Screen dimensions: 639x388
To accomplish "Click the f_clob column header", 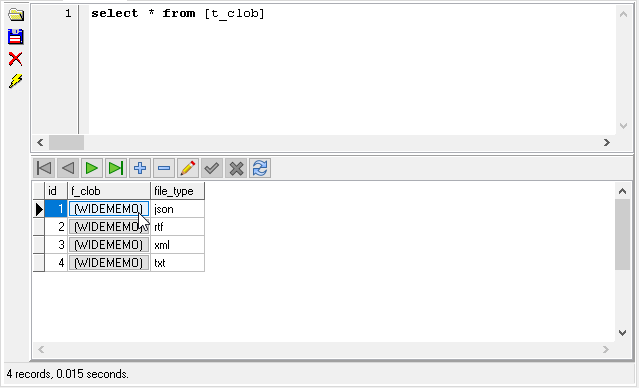I will [109, 191].
